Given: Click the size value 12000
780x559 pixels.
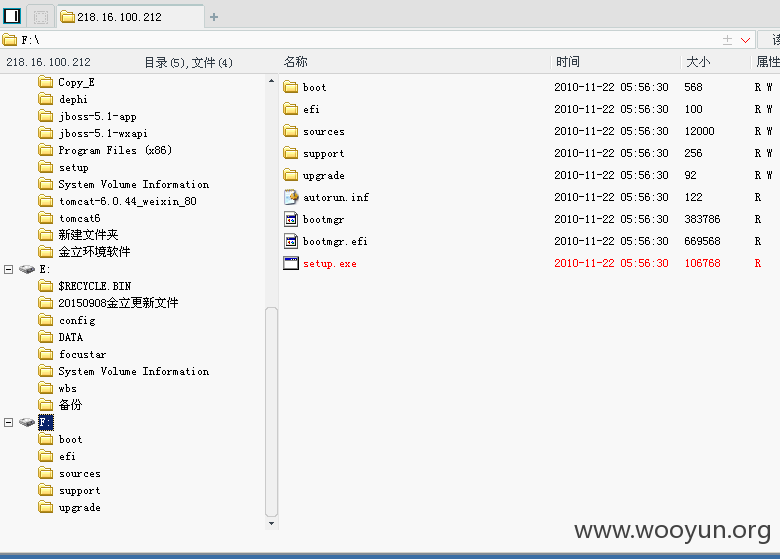Looking at the screenshot, I should tap(699, 131).
